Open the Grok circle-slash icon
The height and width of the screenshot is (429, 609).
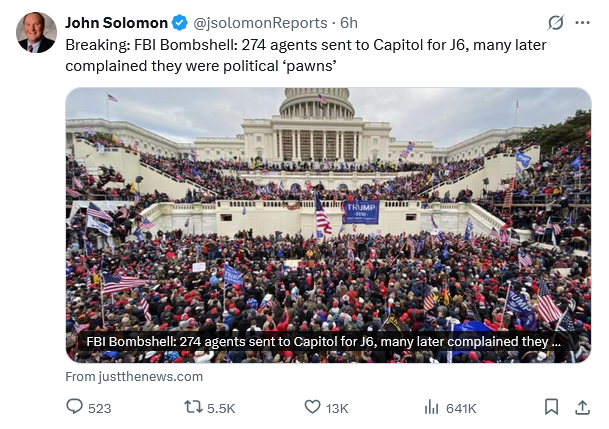click(x=556, y=22)
